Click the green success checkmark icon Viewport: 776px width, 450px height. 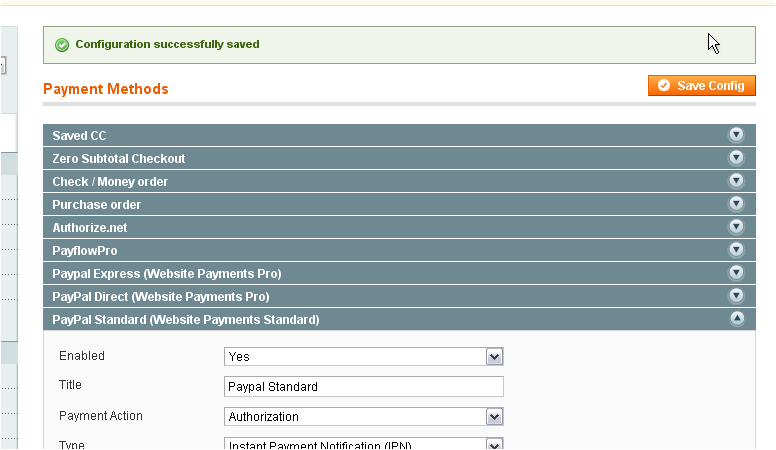(x=62, y=45)
